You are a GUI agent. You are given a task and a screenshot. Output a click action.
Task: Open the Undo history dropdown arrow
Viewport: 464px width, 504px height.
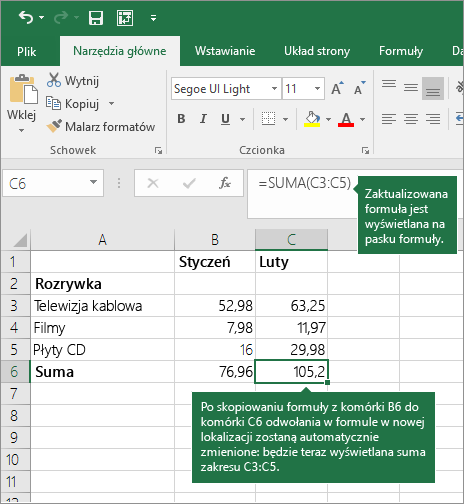click(x=42, y=17)
